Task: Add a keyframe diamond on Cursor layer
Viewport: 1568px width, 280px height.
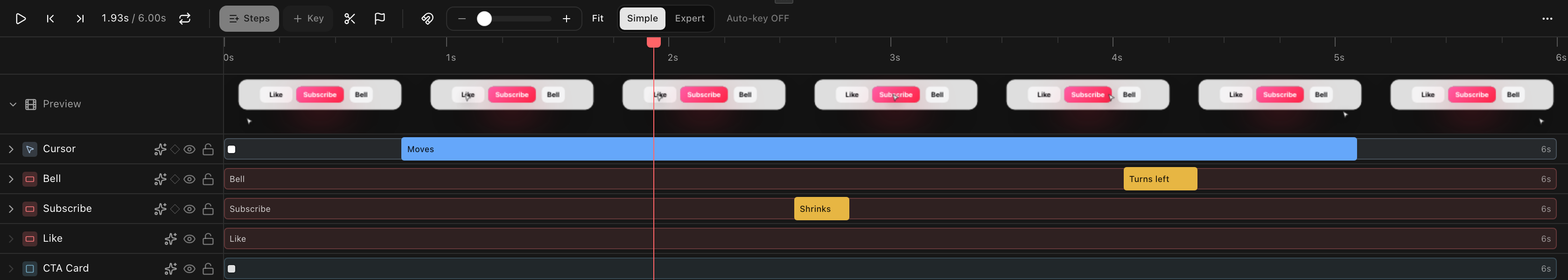Action: 175,149
